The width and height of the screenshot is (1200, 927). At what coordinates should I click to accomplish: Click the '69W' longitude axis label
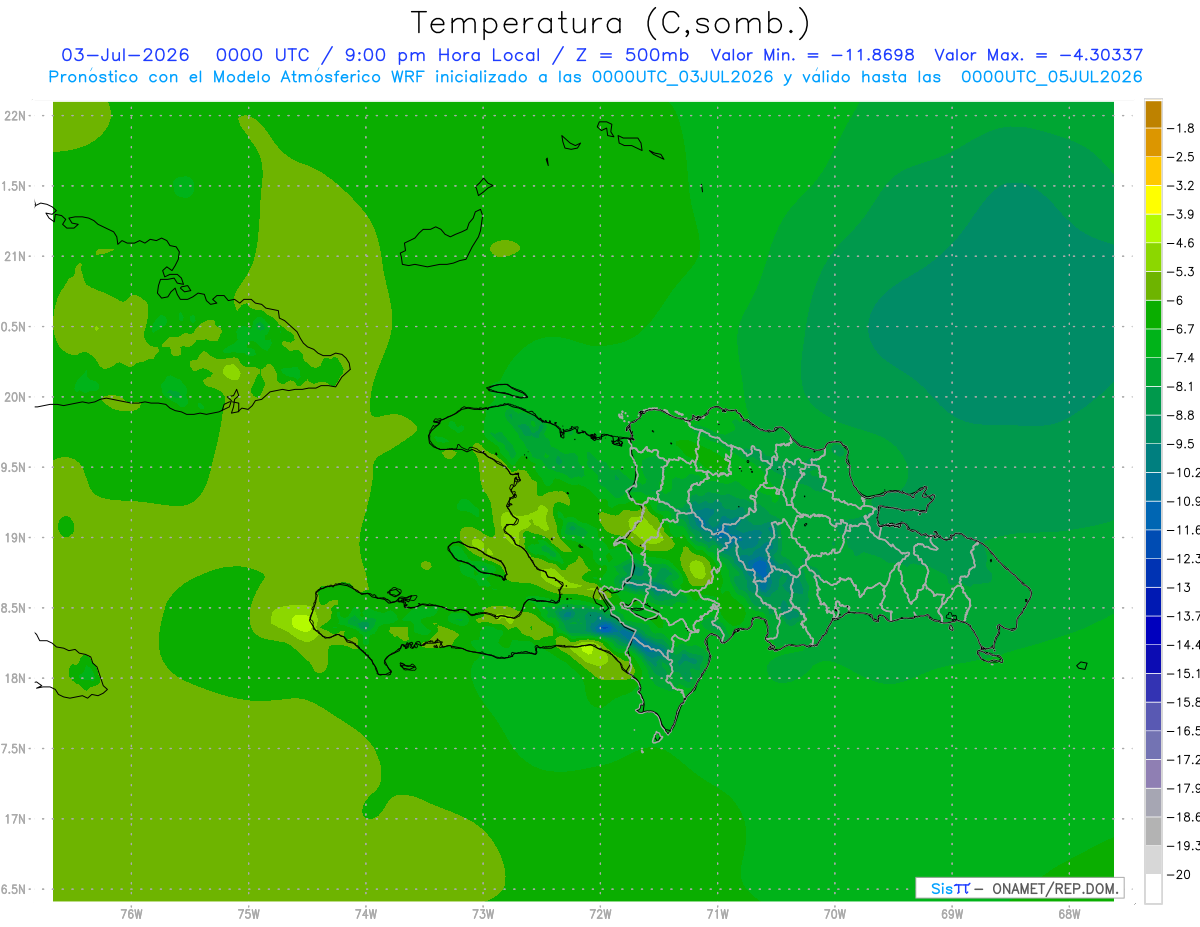(952, 914)
